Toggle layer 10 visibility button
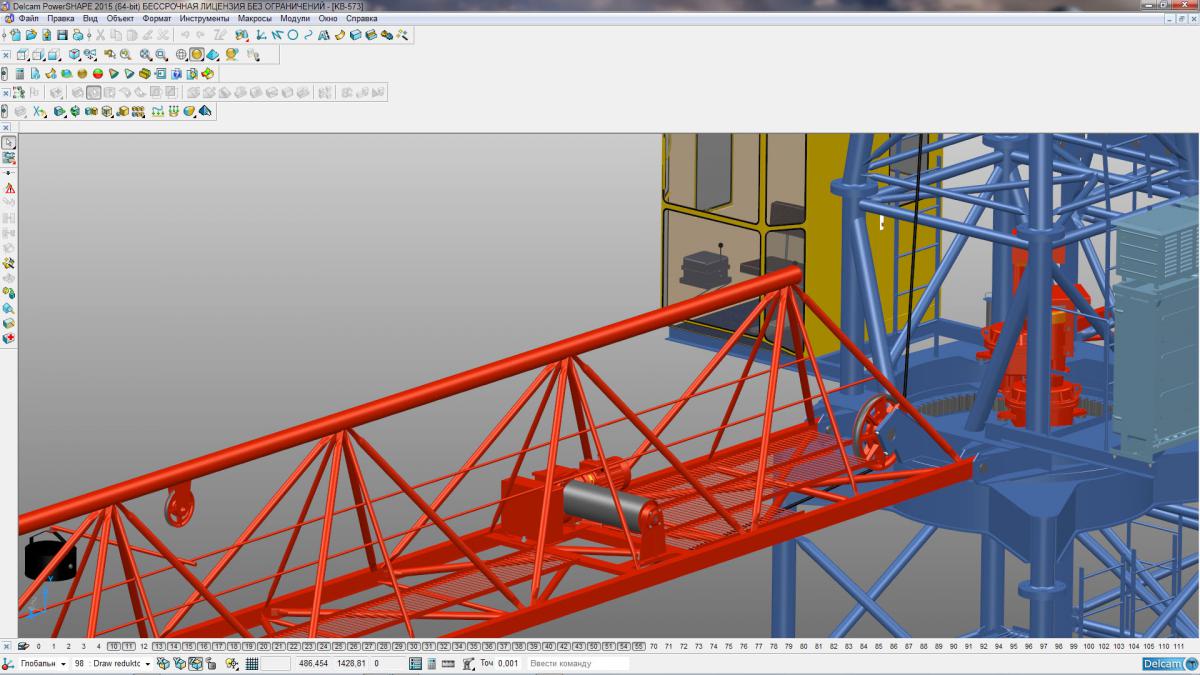 pyautogui.click(x=113, y=646)
